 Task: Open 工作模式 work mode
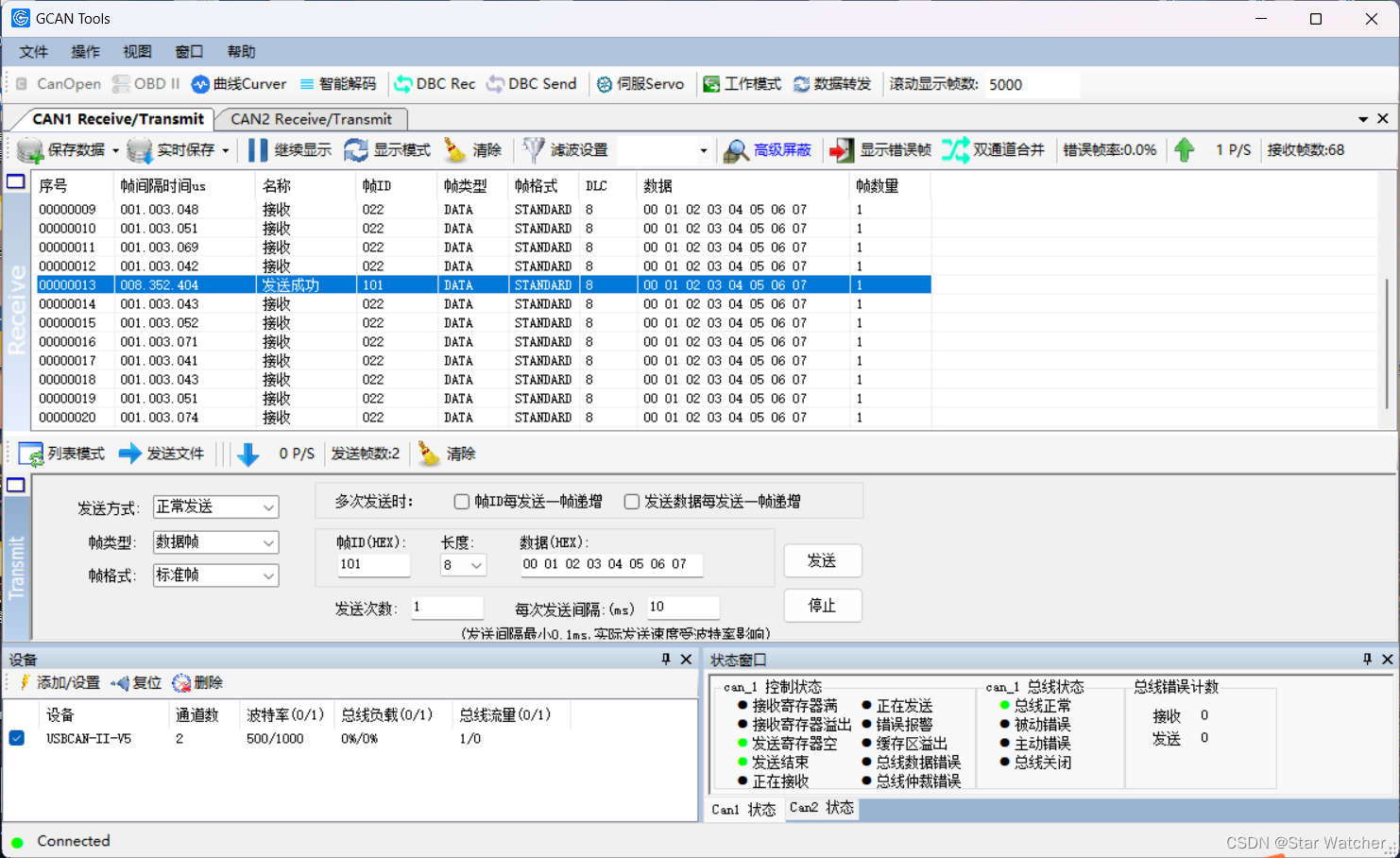coord(742,84)
